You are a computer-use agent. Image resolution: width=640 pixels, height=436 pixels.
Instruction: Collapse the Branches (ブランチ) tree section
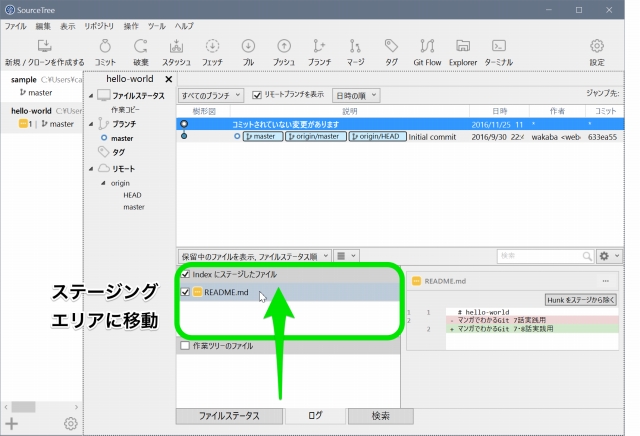[x=91, y=124]
